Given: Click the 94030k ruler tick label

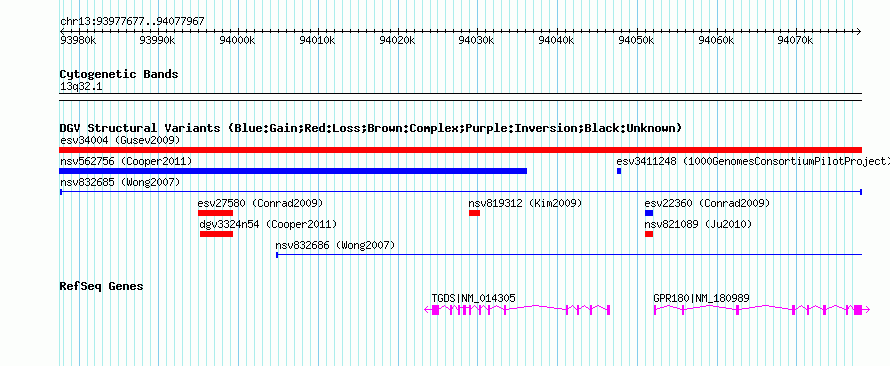Looking at the screenshot, I should (x=477, y=41).
